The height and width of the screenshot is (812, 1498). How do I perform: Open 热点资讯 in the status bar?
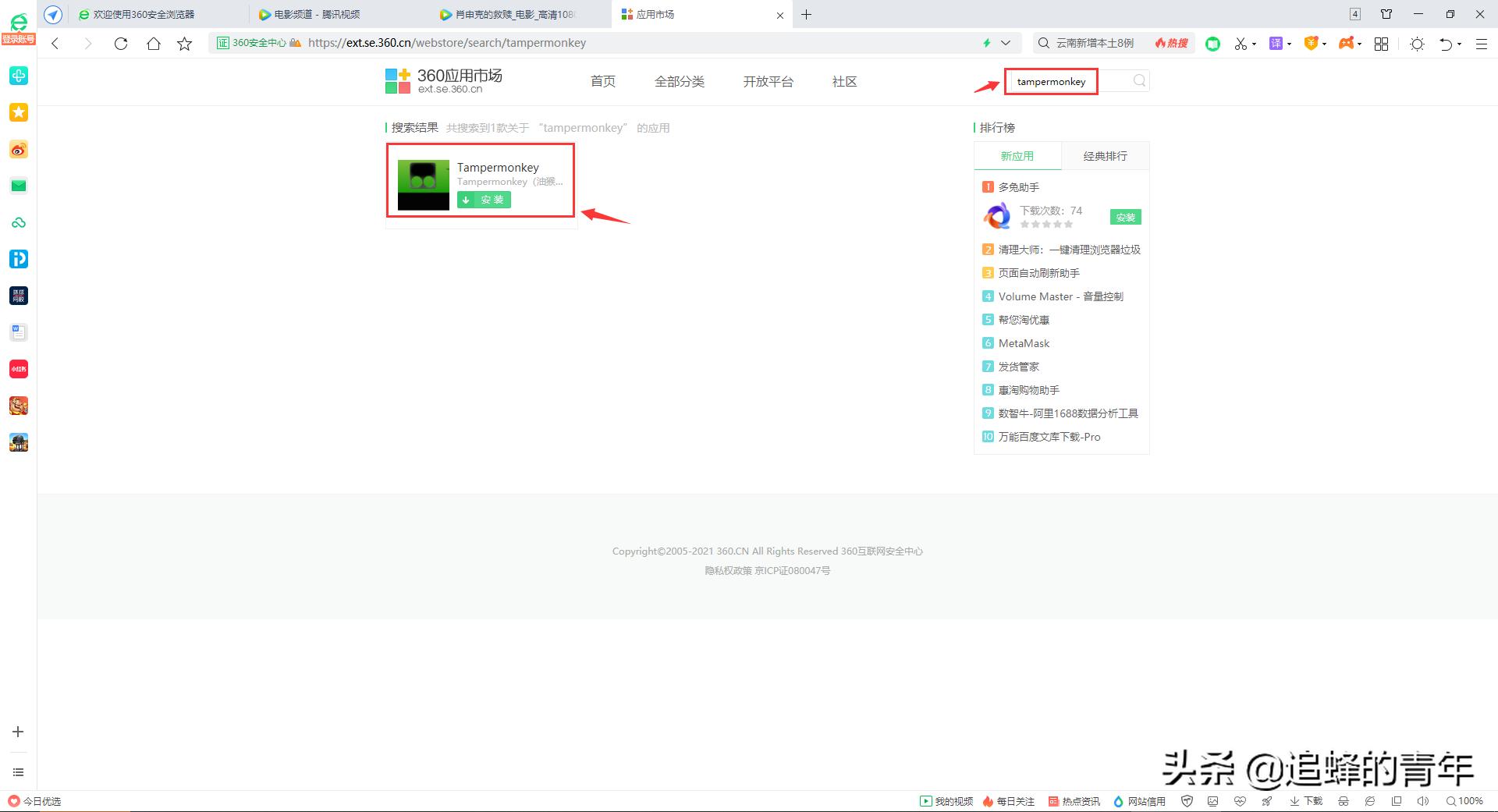[1074, 801]
